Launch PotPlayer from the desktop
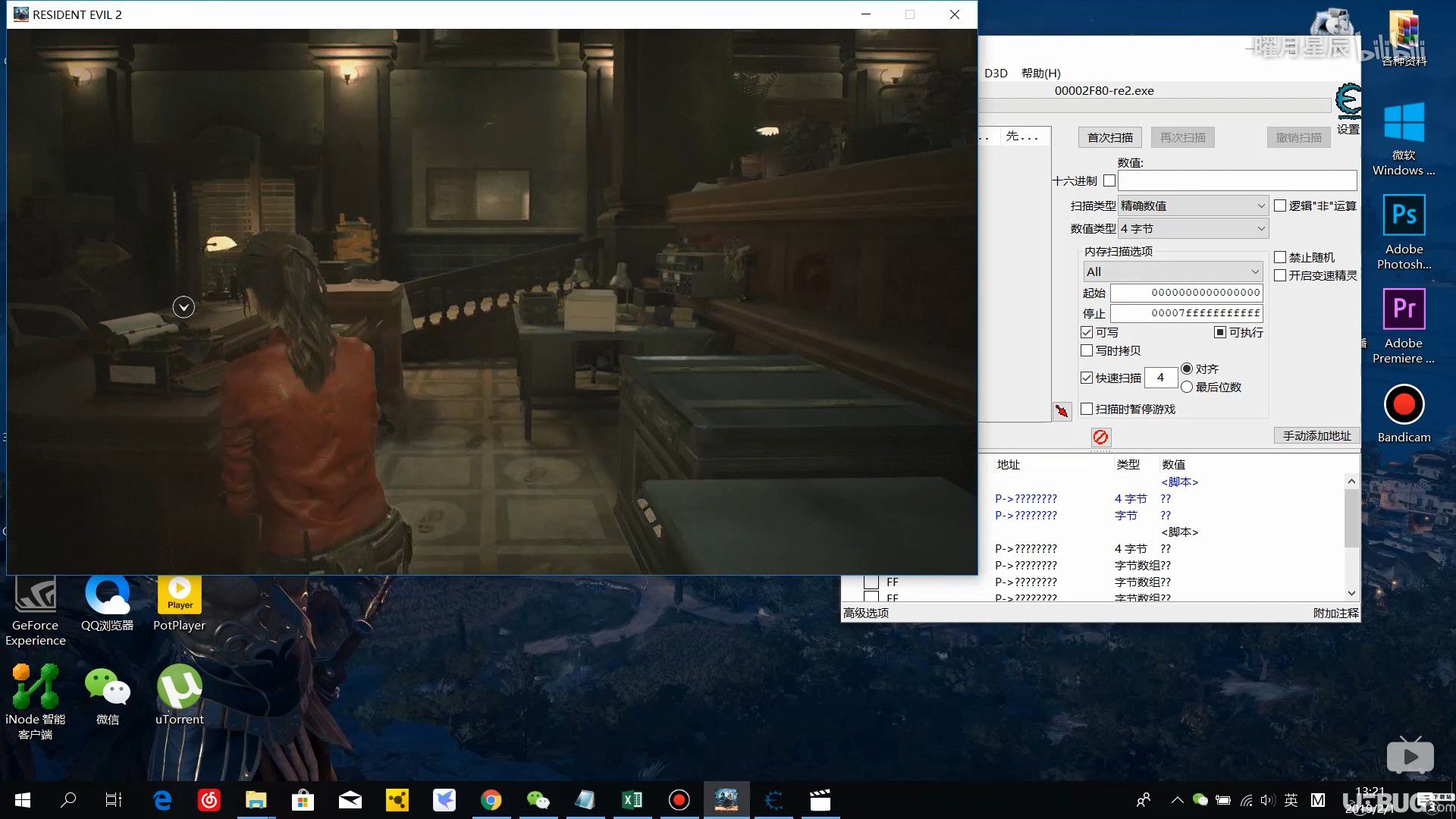Viewport: 1456px width, 819px height. tap(179, 604)
